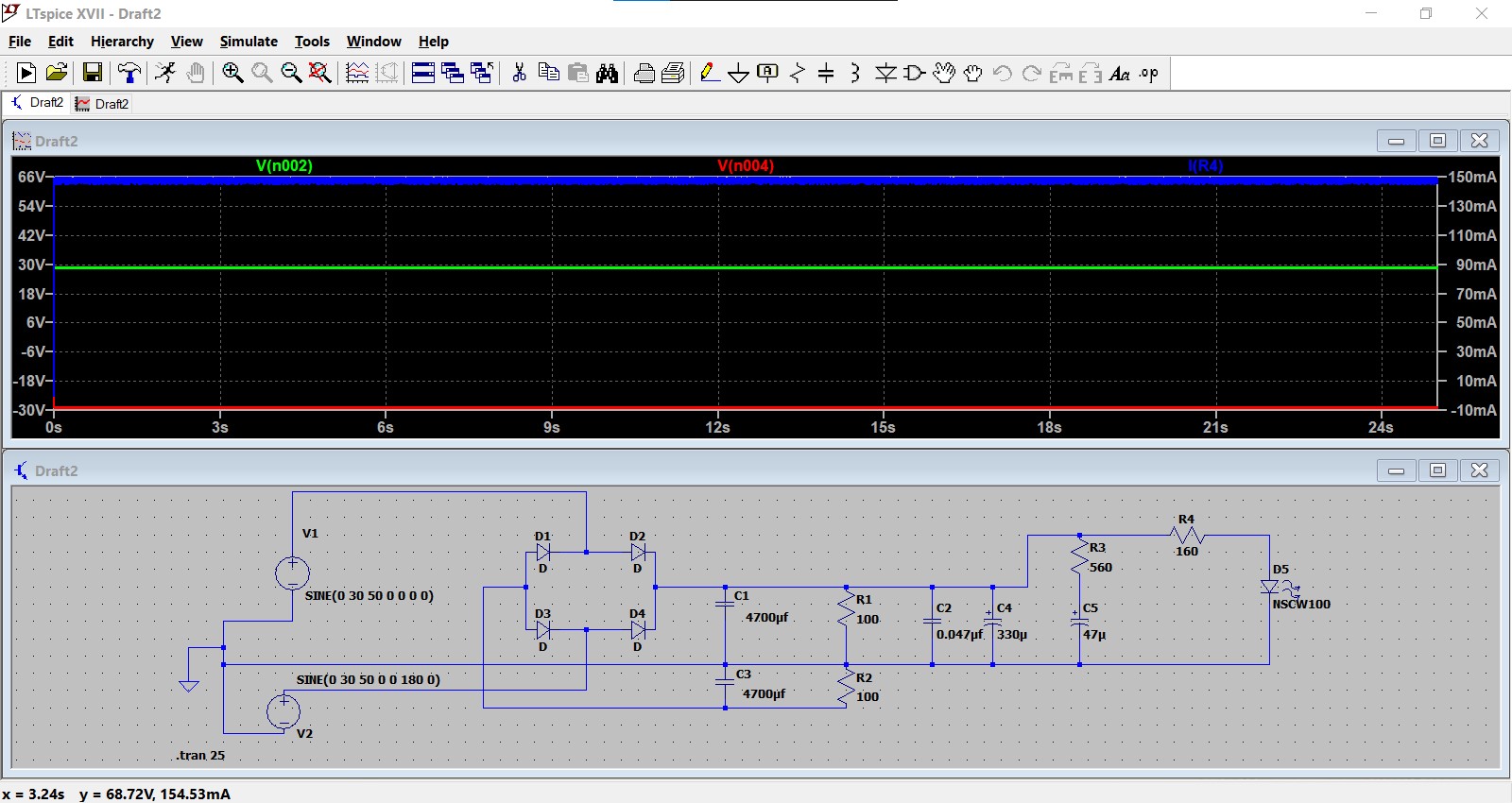Viewport: 1512px width, 803px height.
Task: Click the R4 resistor value 160
Action: [1186, 552]
